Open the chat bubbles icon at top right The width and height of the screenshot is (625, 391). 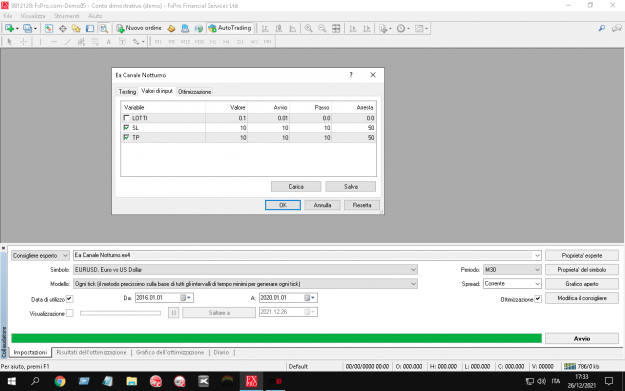(617, 28)
